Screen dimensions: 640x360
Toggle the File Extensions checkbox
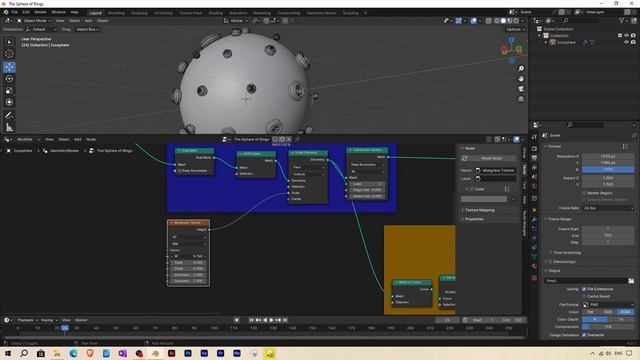[584, 289]
